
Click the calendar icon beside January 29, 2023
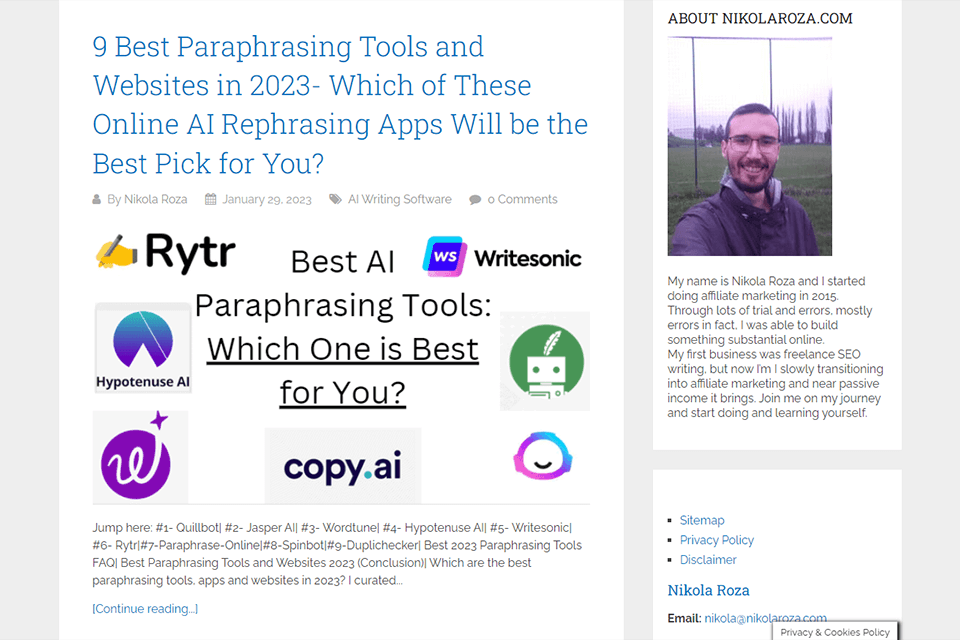[211, 199]
